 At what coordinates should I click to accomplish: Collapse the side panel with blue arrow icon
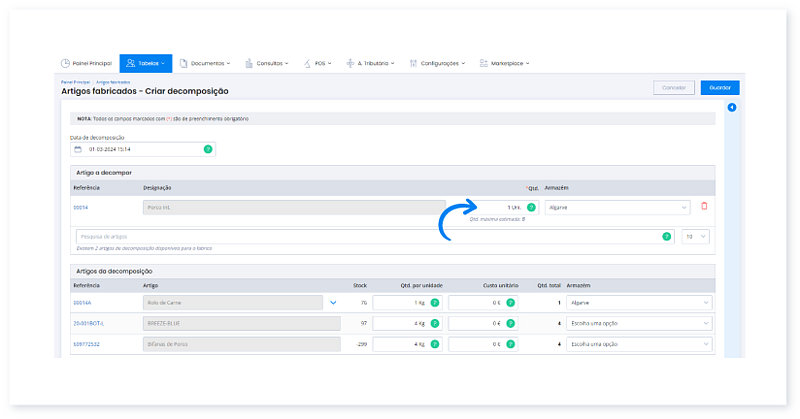tap(731, 108)
